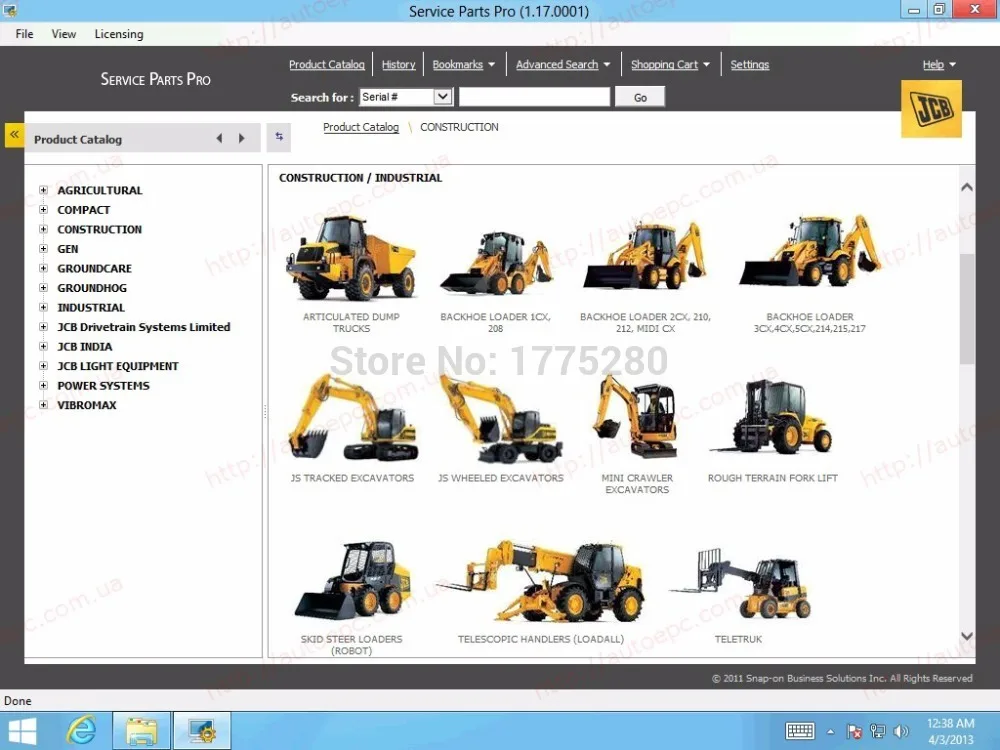This screenshot has width=1000, height=750.
Task: Expand the JCB INDIA tree node
Action: point(43,347)
